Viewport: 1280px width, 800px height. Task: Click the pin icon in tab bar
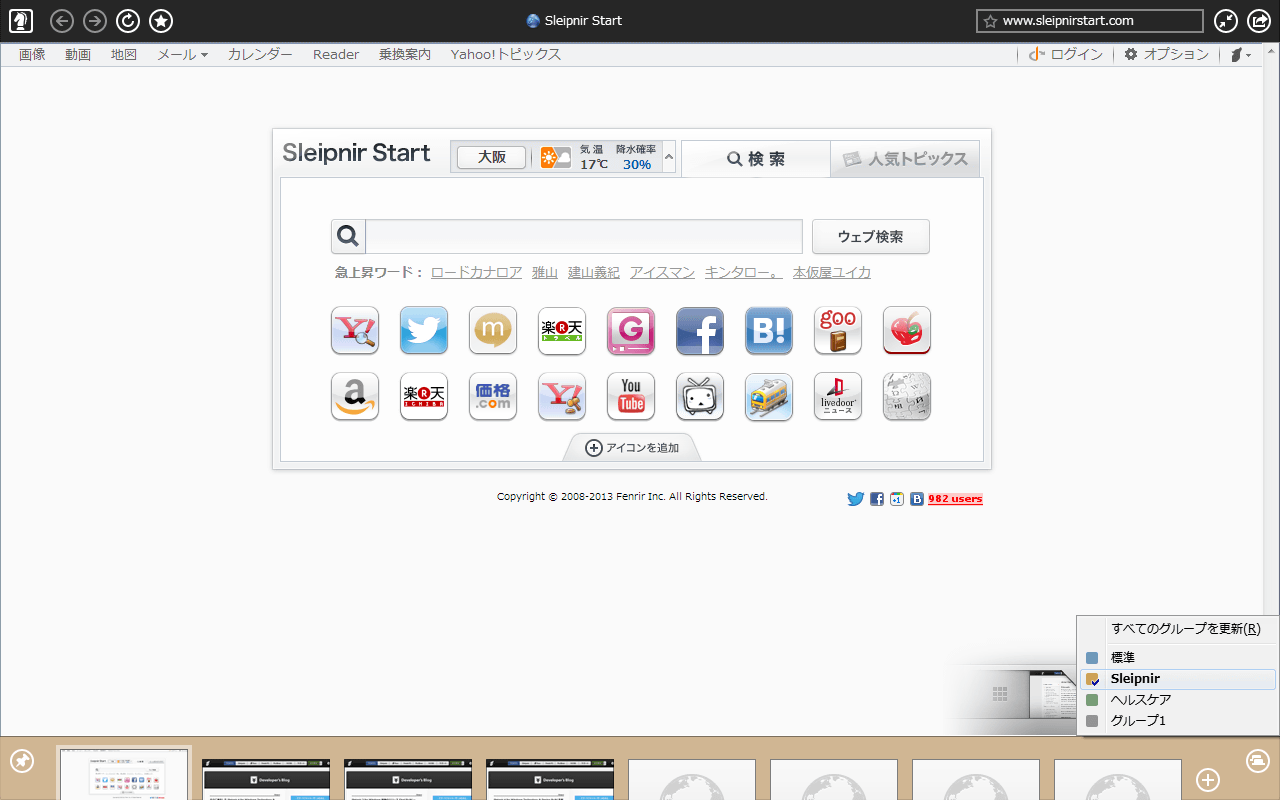pyautogui.click(x=22, y=761)
